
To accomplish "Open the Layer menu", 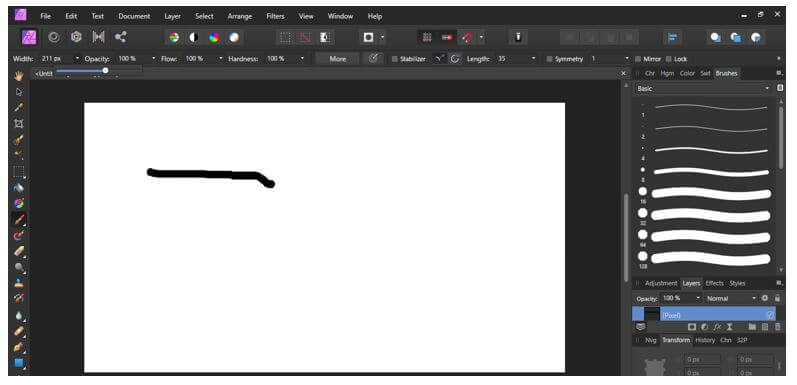I will tap(172, 16).
